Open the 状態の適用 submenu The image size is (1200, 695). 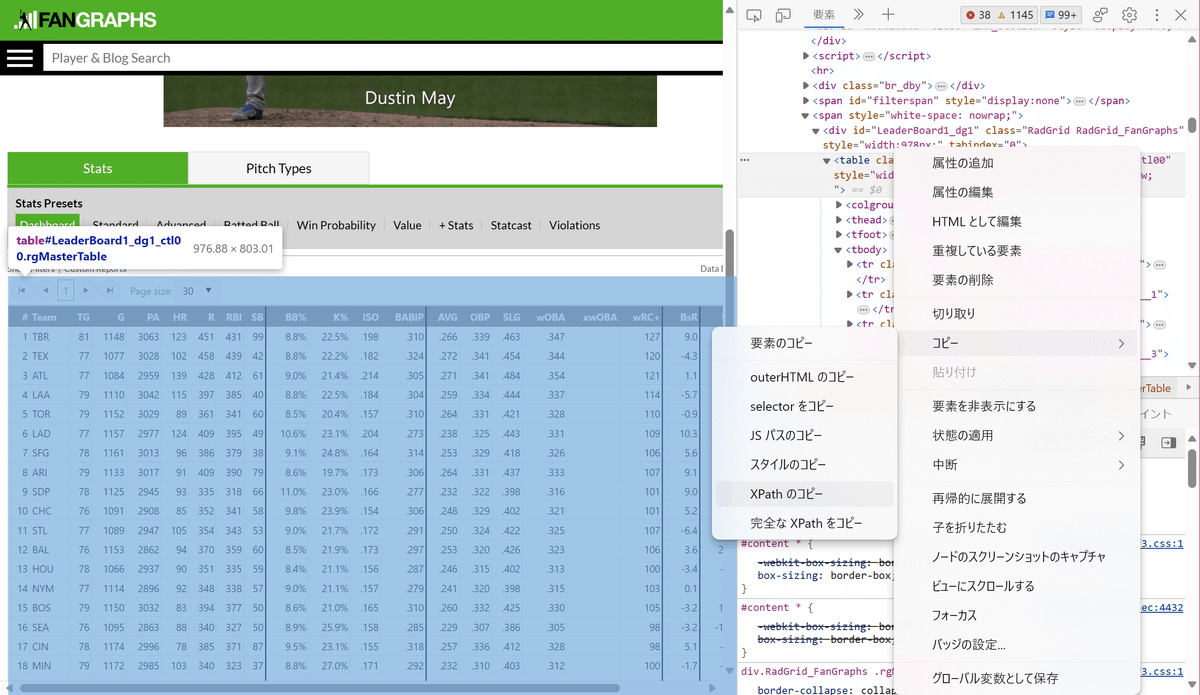coord(1017,436)
